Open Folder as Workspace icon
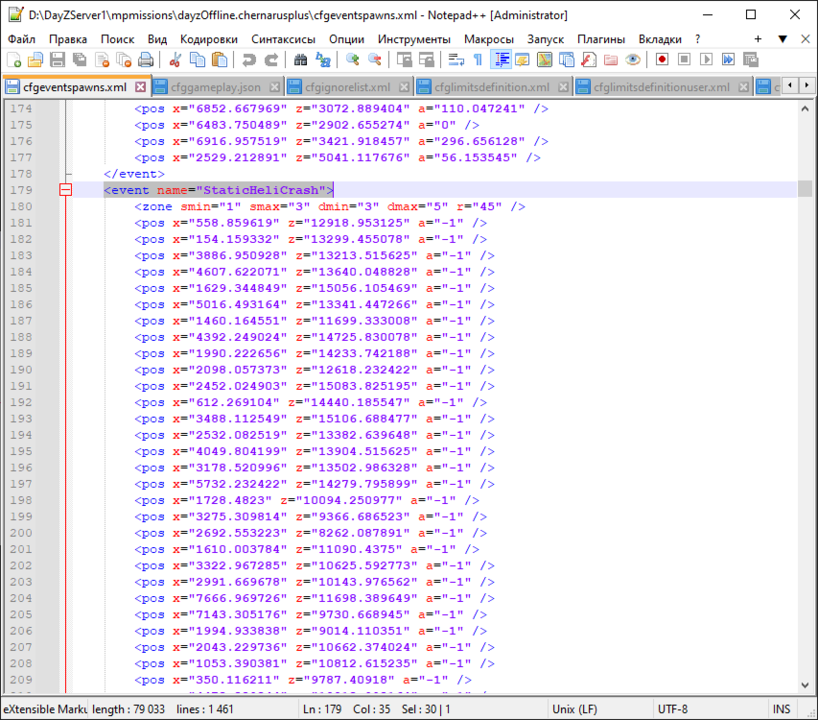Viewport: 818px width, 720px height. [611, 60]
